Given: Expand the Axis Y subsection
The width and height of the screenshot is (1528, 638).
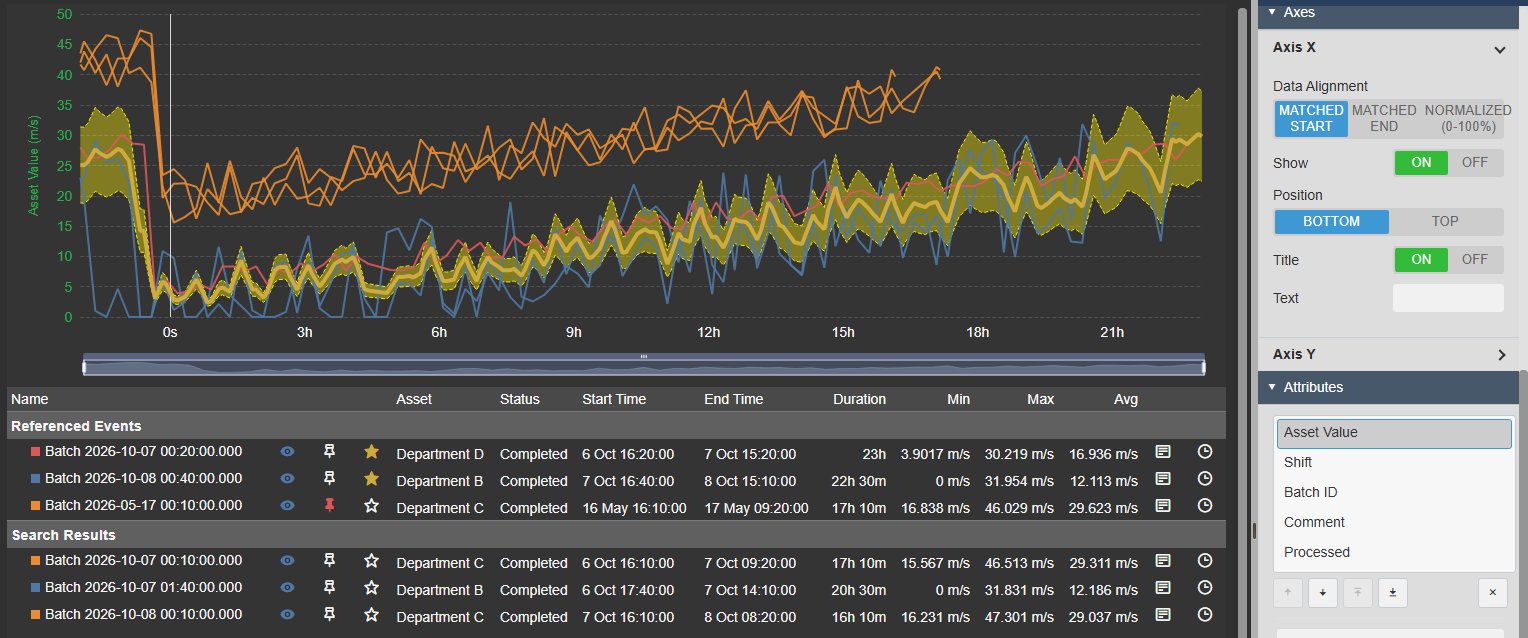Looking at the screenshot, I should click(1501, 355).
